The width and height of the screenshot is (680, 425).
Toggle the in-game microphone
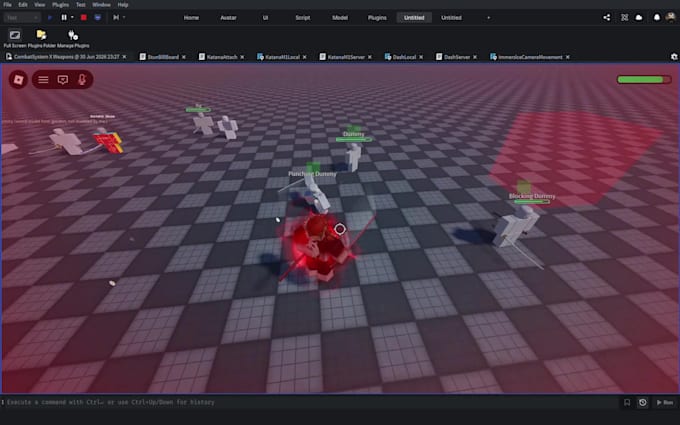pyautogui.click(x=82, y=80)
